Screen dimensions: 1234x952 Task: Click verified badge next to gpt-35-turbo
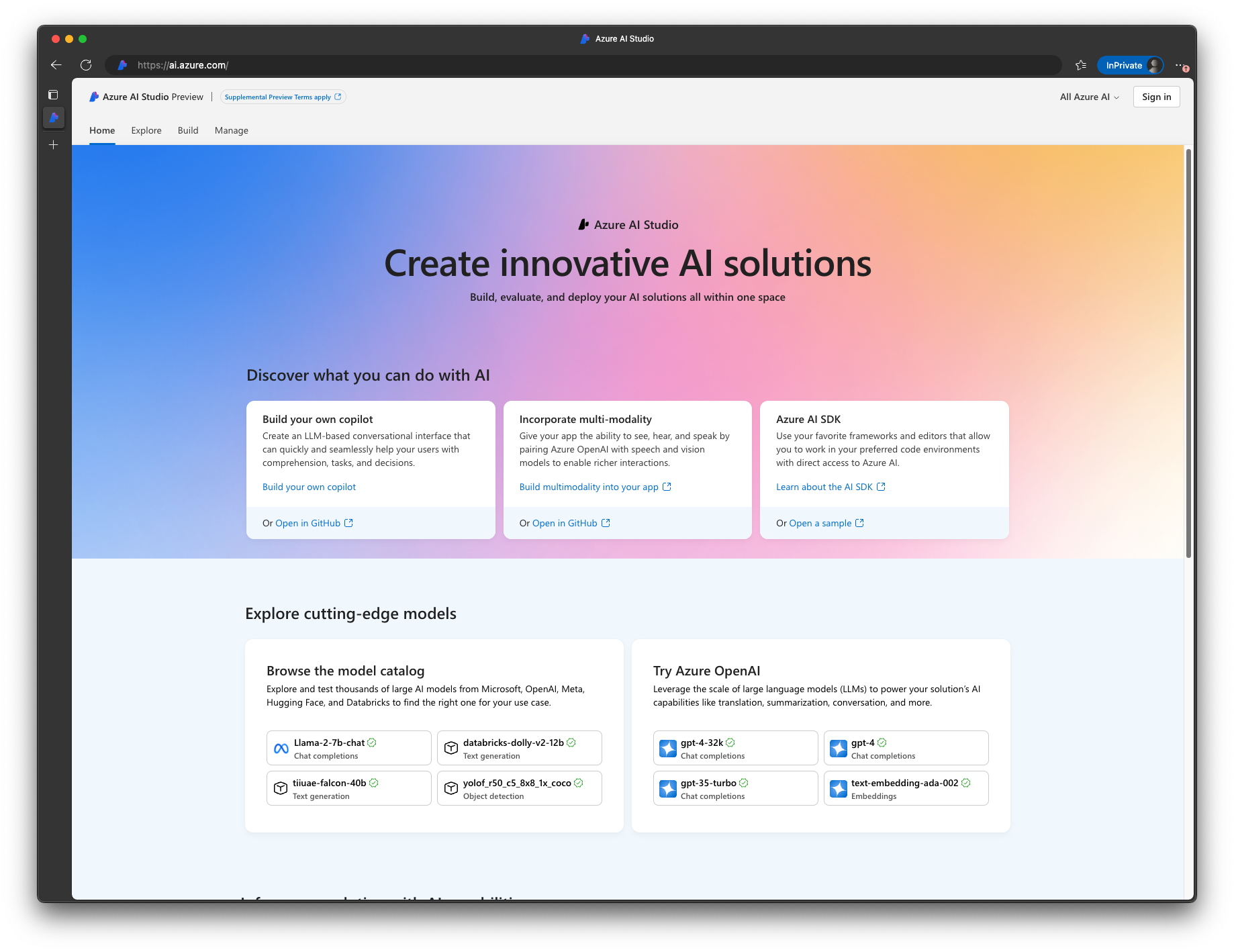(x=744, y=783)
